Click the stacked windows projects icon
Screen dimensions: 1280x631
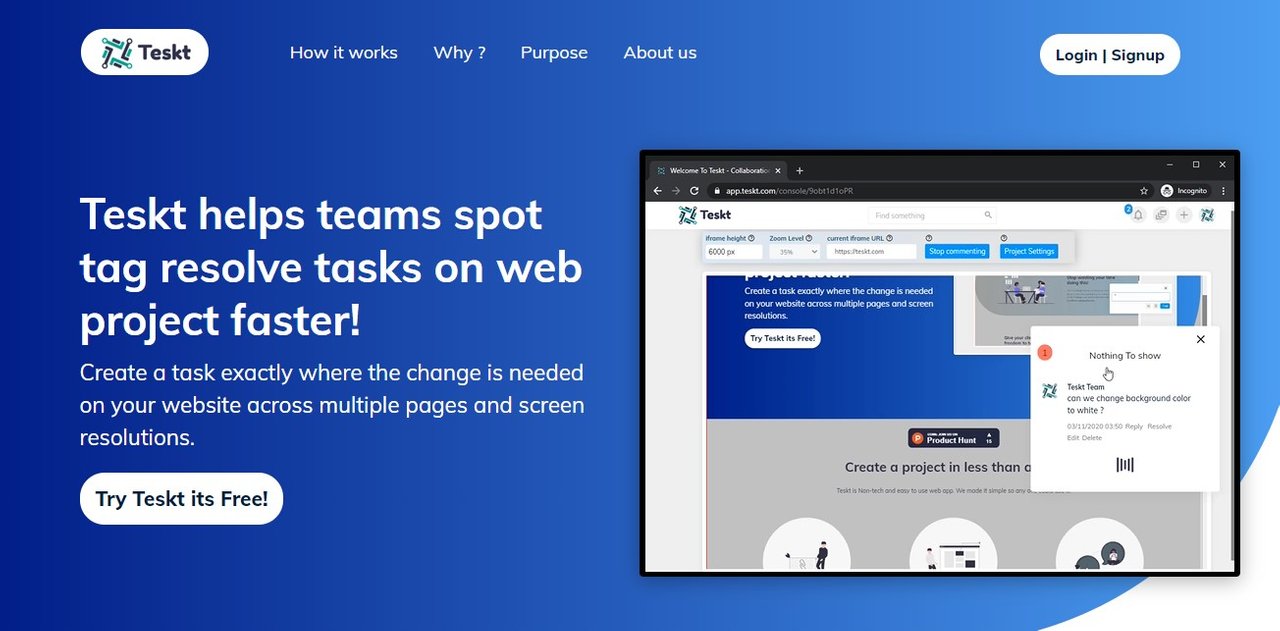click(x=1161, y=215)
